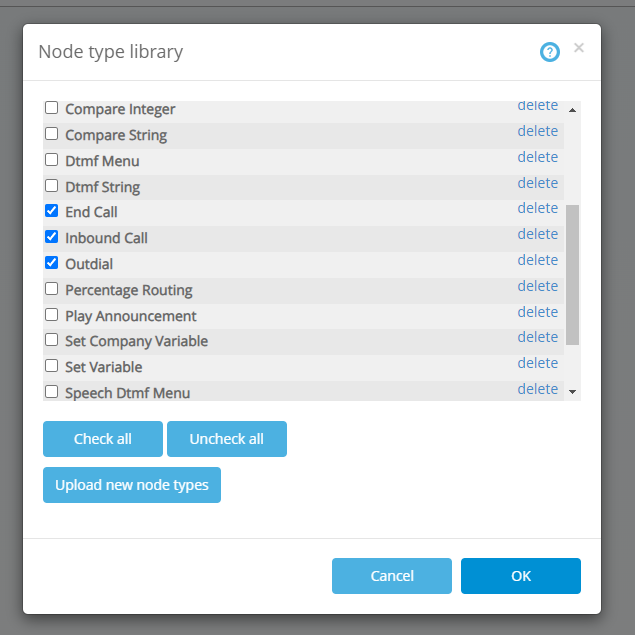635x635 pixels.
Task: Click the node list scrollbar thumb
Action: (572, 275)
